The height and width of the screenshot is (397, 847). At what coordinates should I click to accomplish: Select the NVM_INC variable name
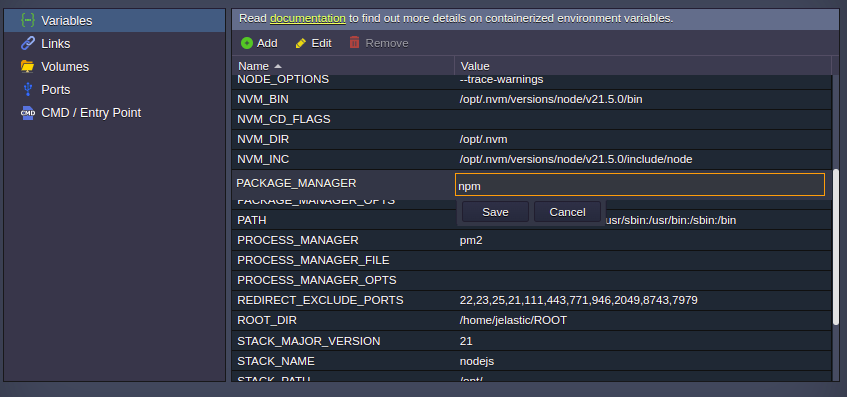point(263,159)
